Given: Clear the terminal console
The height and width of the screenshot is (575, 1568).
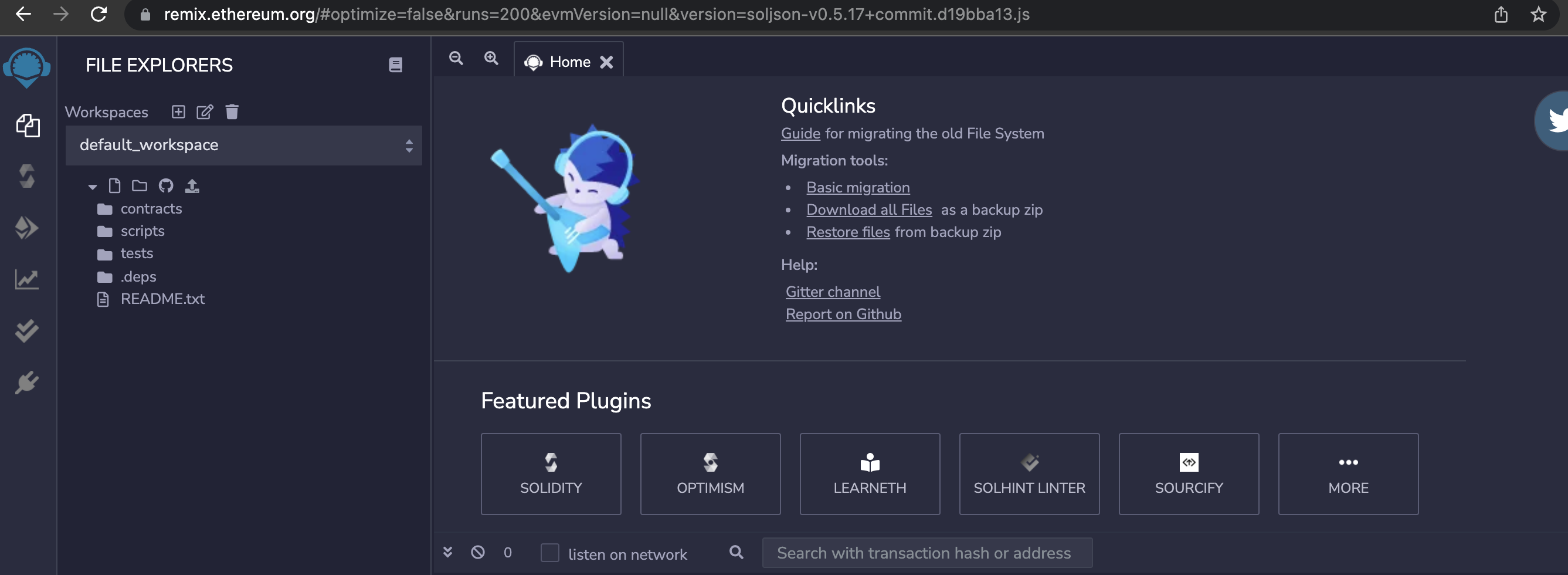Looking at the screenshot, I should pos(478,552).
